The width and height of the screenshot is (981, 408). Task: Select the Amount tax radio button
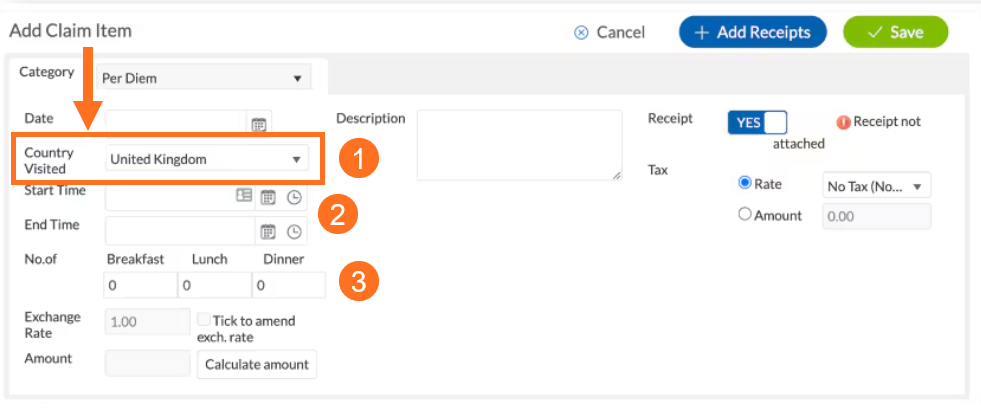(745, 215)
